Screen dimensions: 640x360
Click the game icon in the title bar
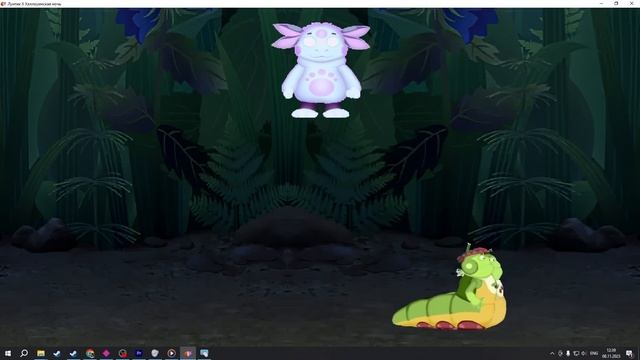point(3,4)
